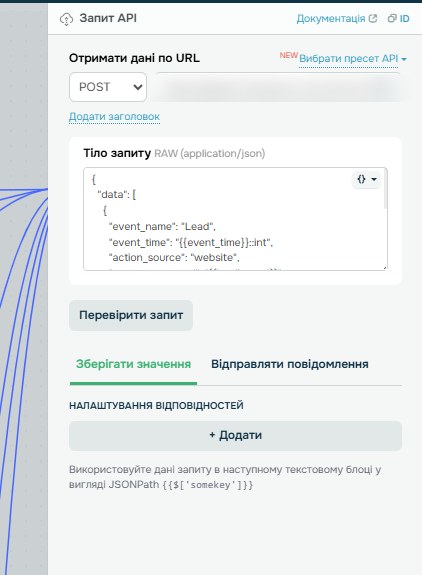Open the POST method dropdown
Image resolution: width=422 pixels, height=575 pixels.
[x=108, y=87]
